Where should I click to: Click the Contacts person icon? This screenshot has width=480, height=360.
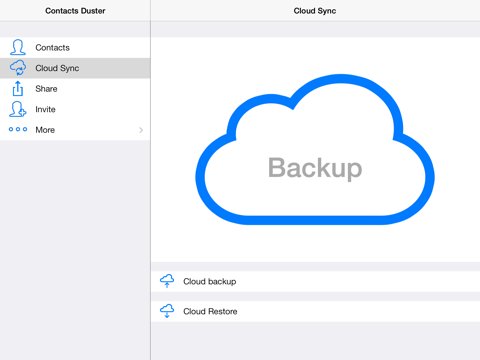(18, 47)
